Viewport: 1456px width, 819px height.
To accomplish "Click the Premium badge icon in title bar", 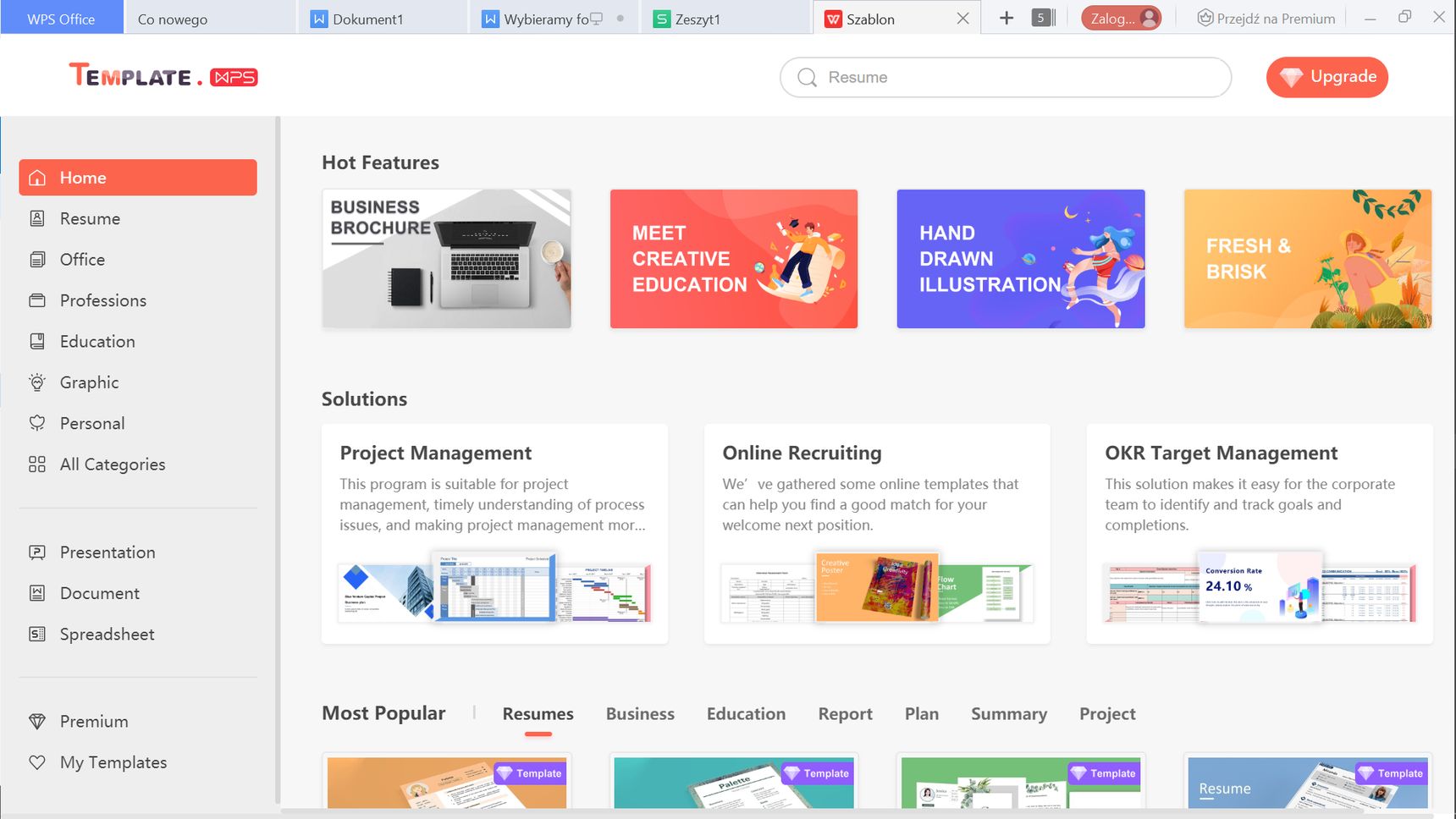I will pyautogui.click(x=1205, y=18).
